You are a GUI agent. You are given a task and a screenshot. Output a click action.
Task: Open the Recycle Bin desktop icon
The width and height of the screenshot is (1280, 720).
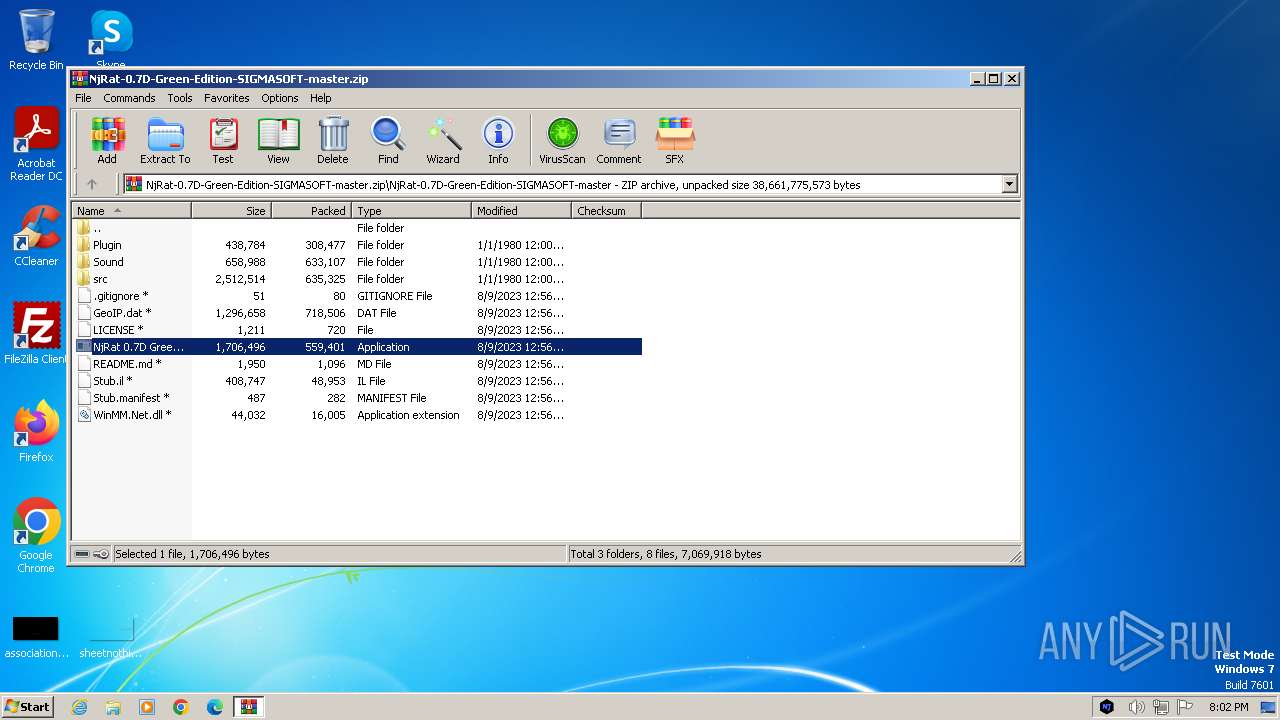[x=36, y=40]
